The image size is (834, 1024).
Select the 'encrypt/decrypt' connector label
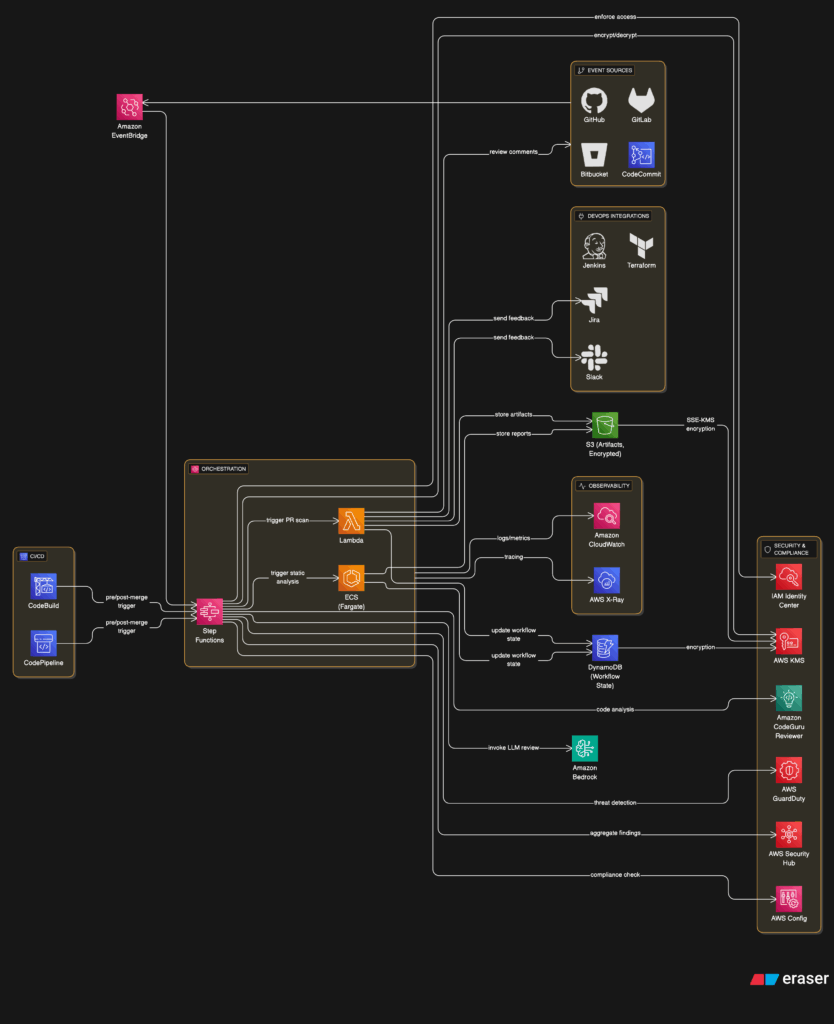coord(615,35)
